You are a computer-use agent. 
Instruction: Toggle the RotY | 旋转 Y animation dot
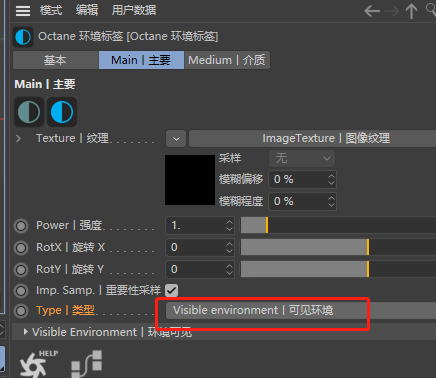click(x=21, y=270)
